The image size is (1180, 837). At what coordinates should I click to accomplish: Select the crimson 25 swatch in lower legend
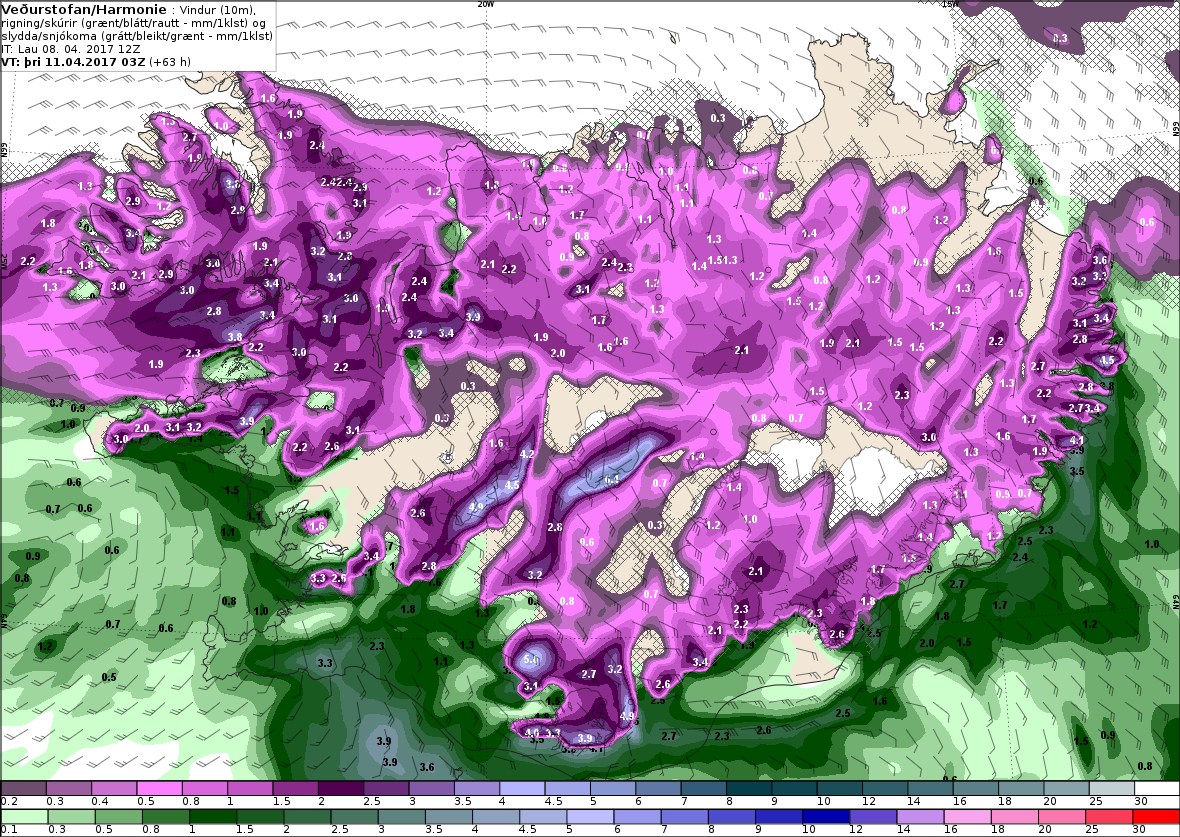click(1108, 817)
